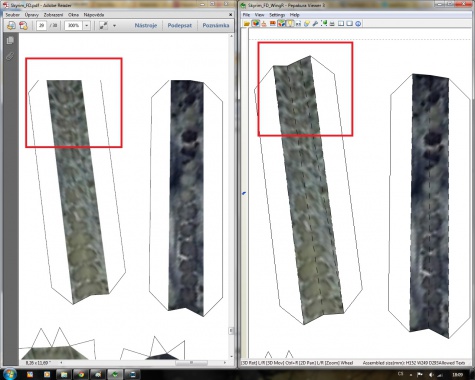Screen dimensions: 475x380
Task: Click the volume speaker icon in system tray
Action: tap(431, 374)
